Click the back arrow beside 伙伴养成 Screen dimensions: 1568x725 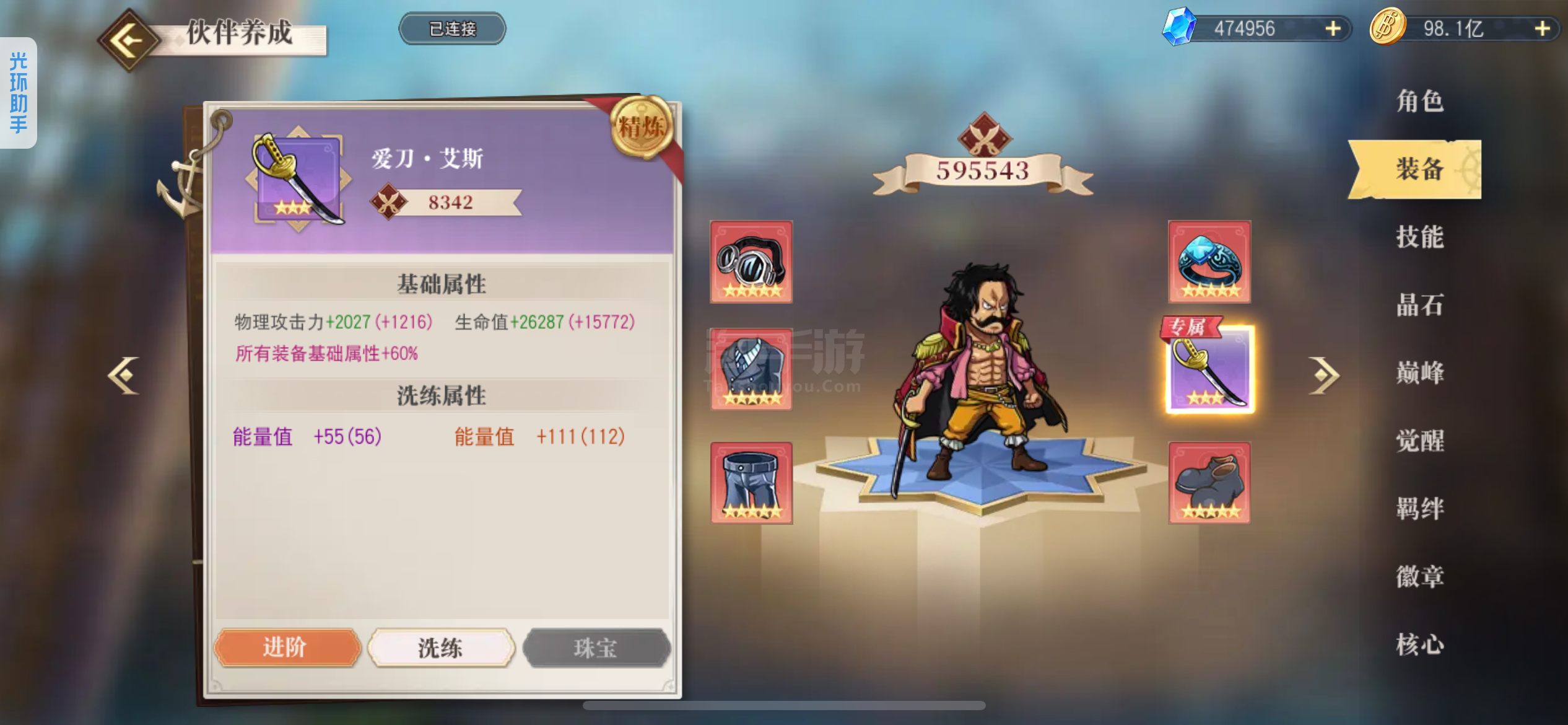click(x=128, y=40)
